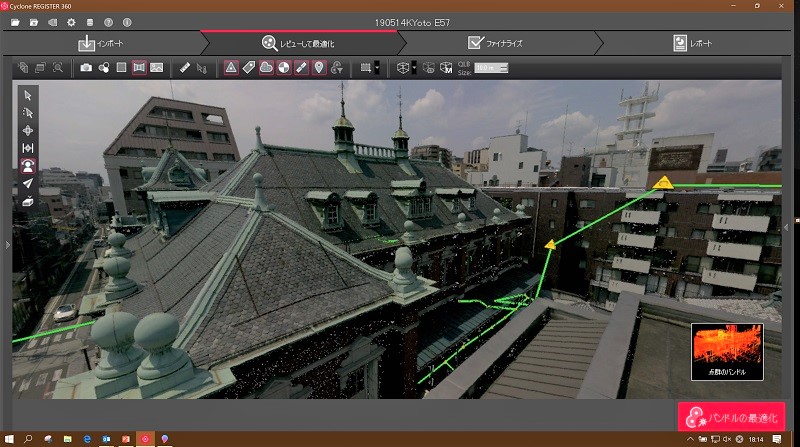Toggle the location pin markers display
The height and width of the screenshot is (447, 800).
pos(319,68)
